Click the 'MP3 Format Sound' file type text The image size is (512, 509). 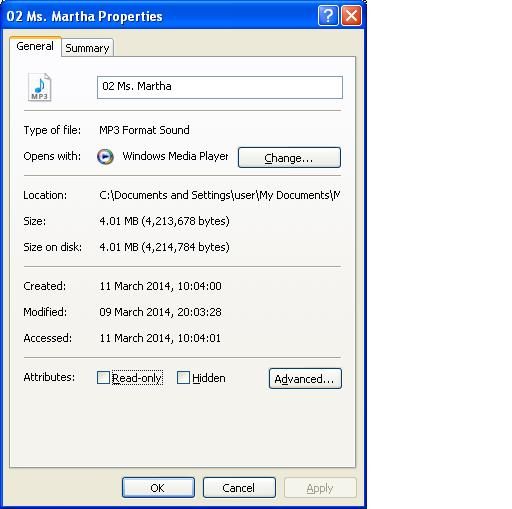144,130
